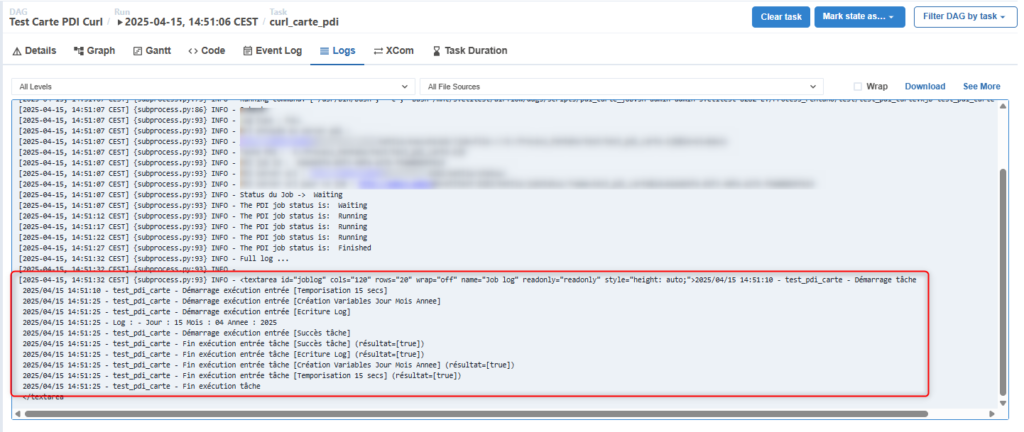1024x432 pixels.
Task: Click the Task Duration hourglass icon
Action: pyautogui.click(x=436, y=51)
